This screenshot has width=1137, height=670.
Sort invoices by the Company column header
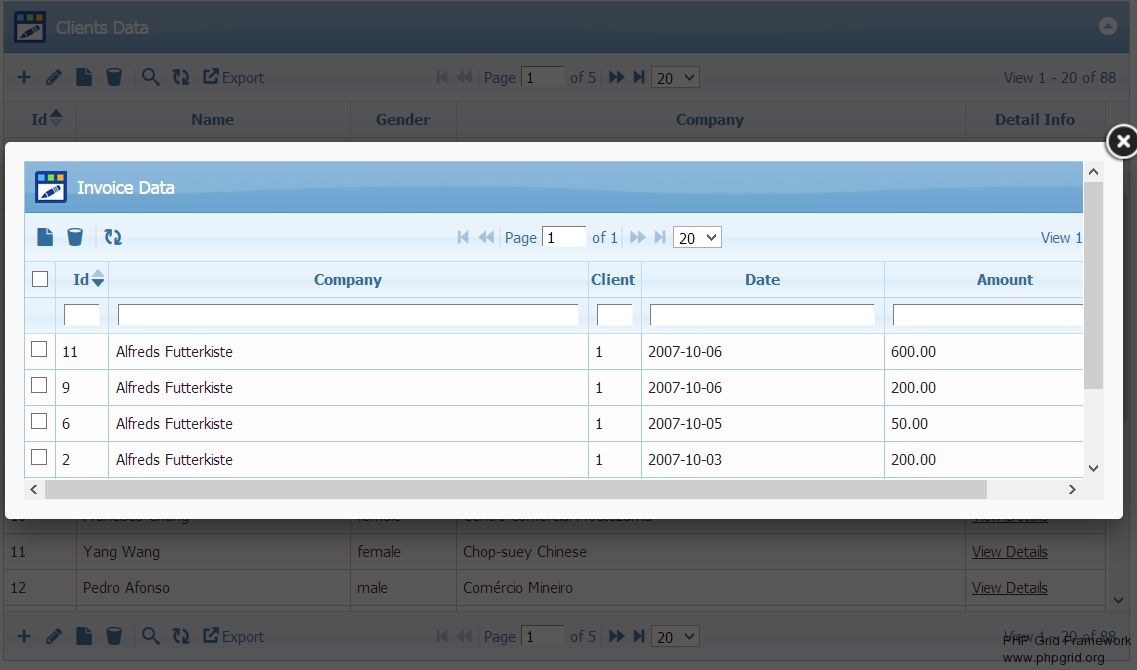click(x=347, y=280)
